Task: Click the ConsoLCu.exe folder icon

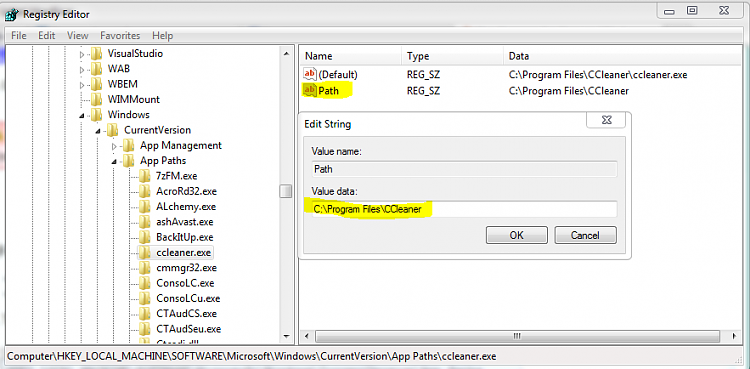Action: click(x=145, y=298)
